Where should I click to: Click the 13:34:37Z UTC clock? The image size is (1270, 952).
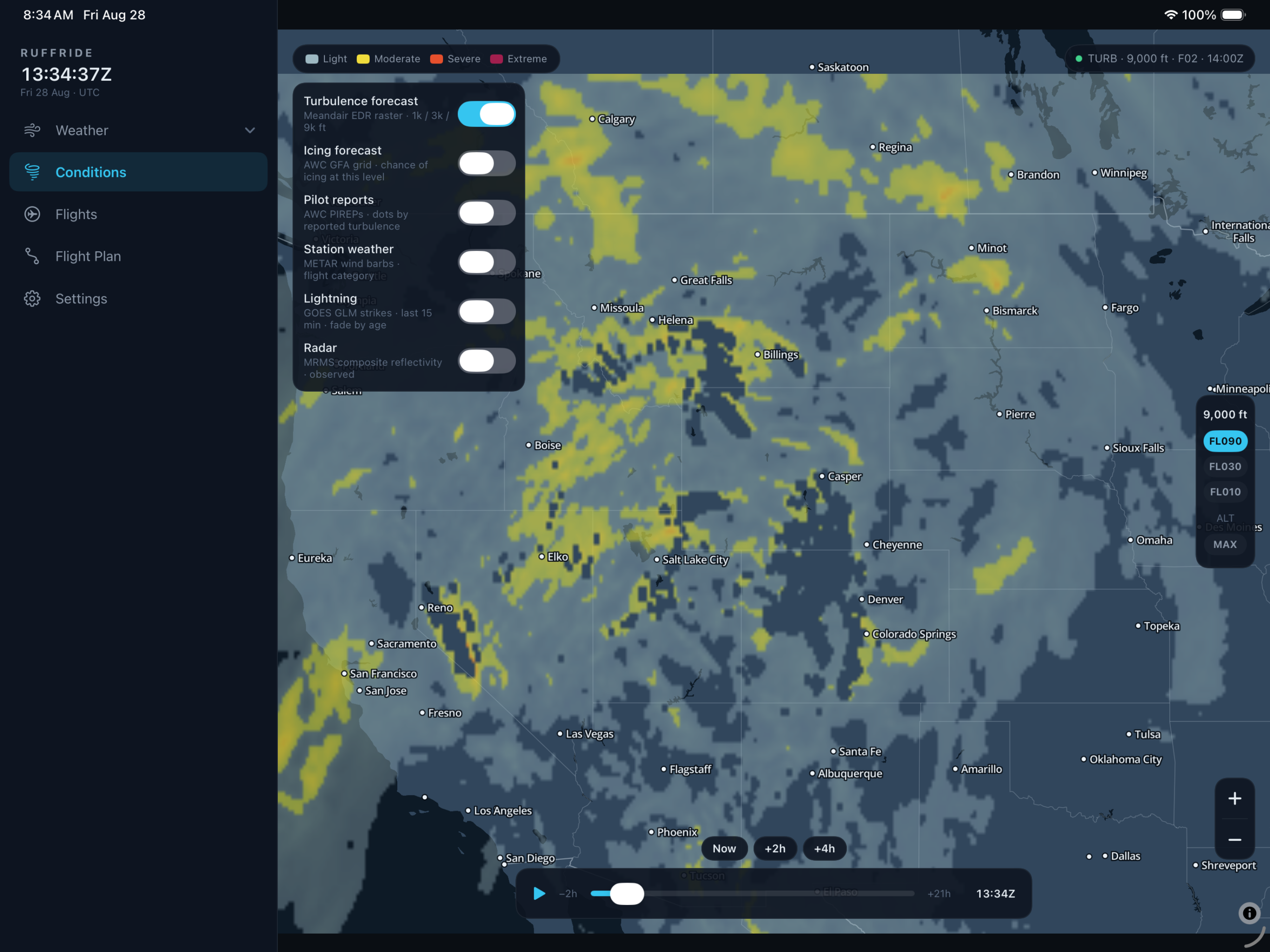point(66,74)
